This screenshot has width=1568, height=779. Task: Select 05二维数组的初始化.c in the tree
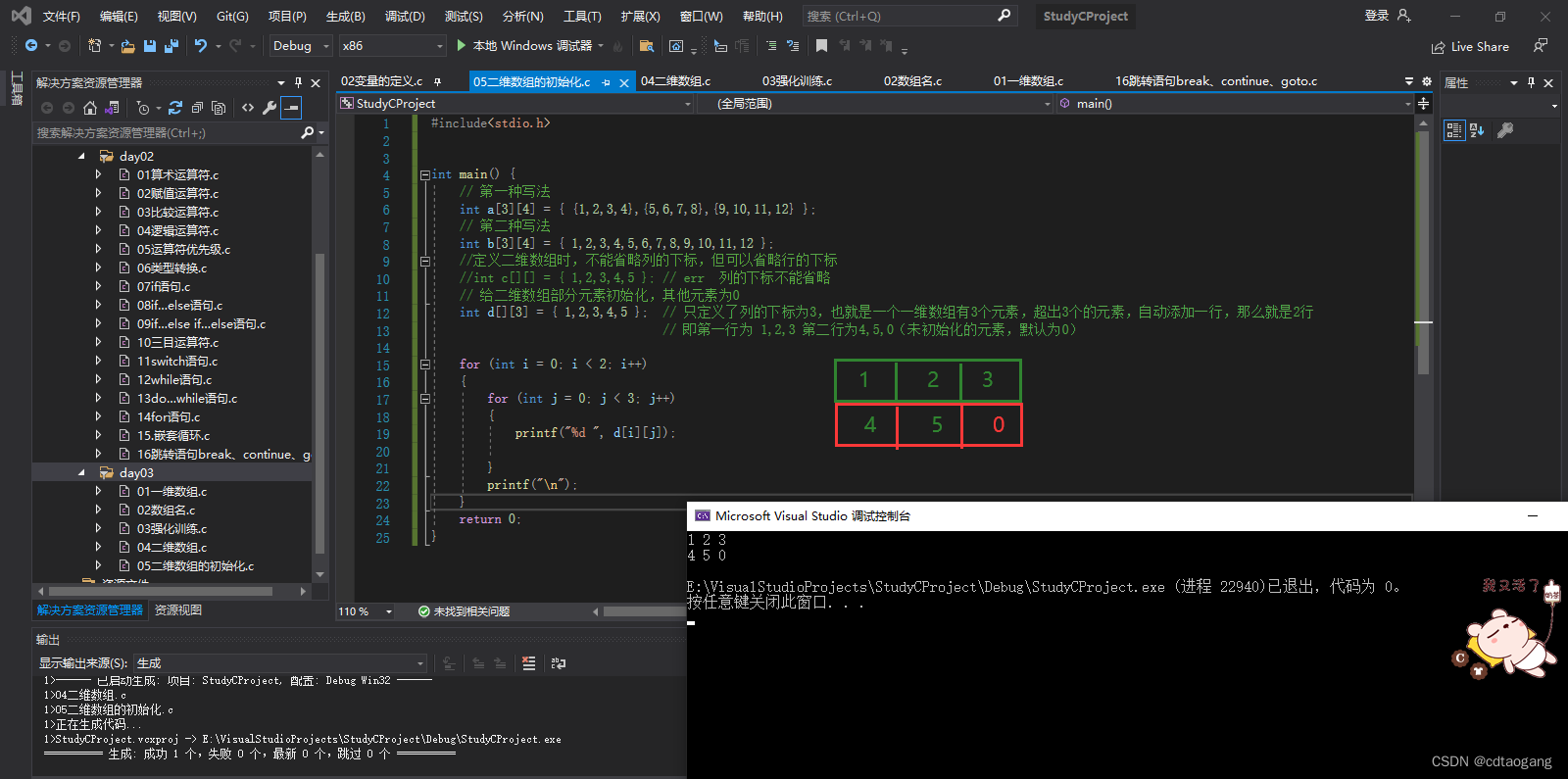click(195, 566)
